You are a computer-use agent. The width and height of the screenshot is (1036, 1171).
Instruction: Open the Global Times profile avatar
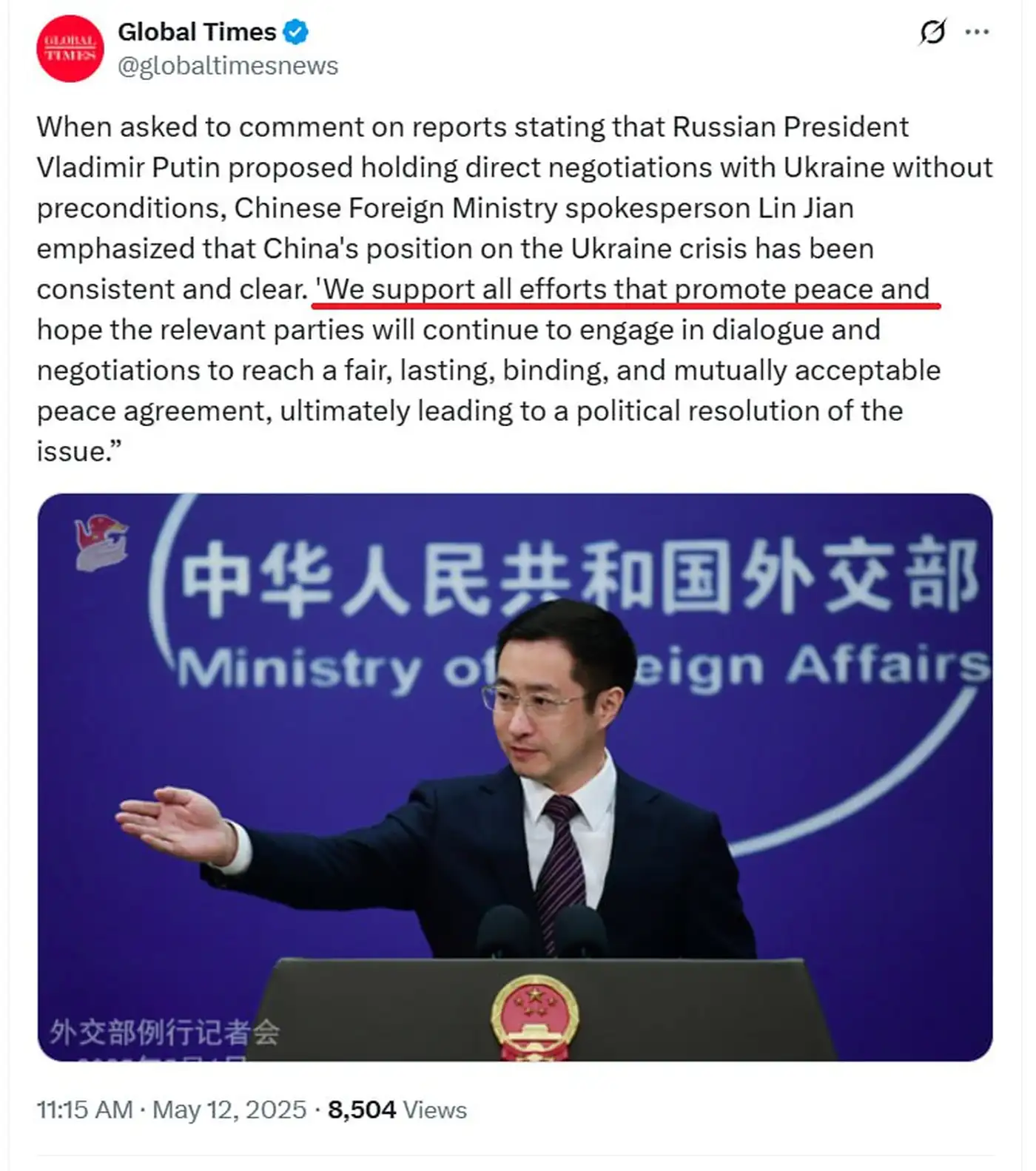point(70,49)
